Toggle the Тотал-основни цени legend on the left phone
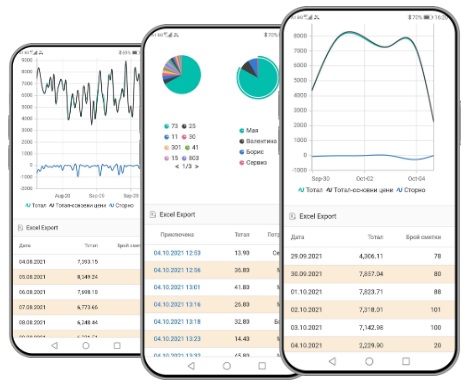 click(77, 205)
